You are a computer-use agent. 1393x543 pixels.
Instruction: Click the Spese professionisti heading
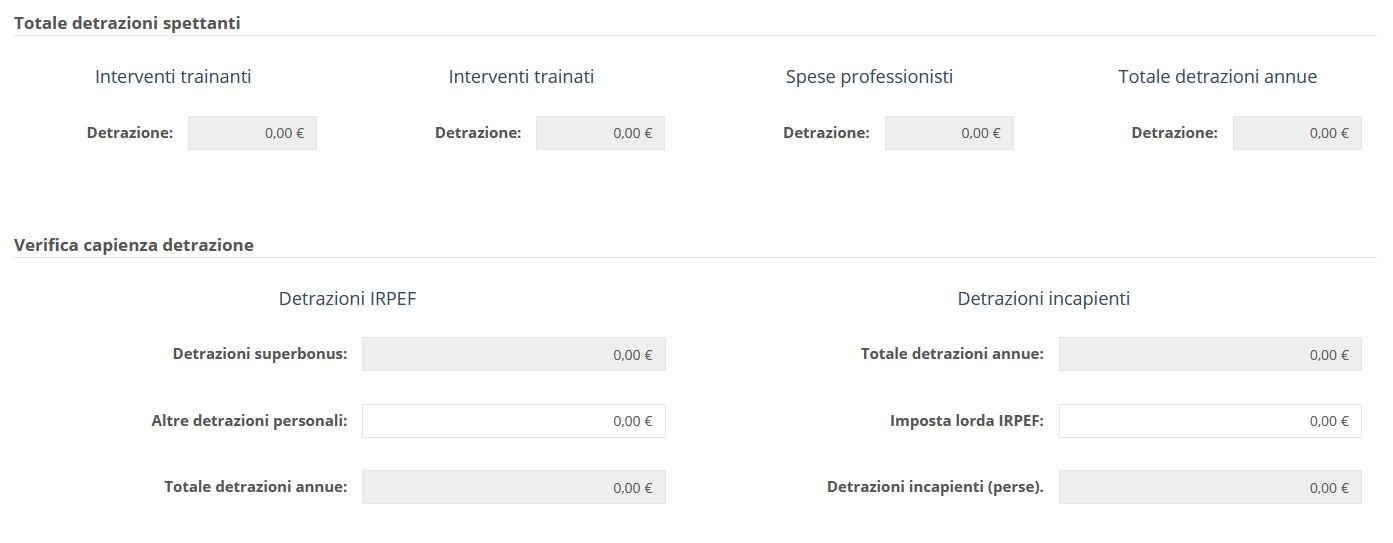tap(869, 77)
